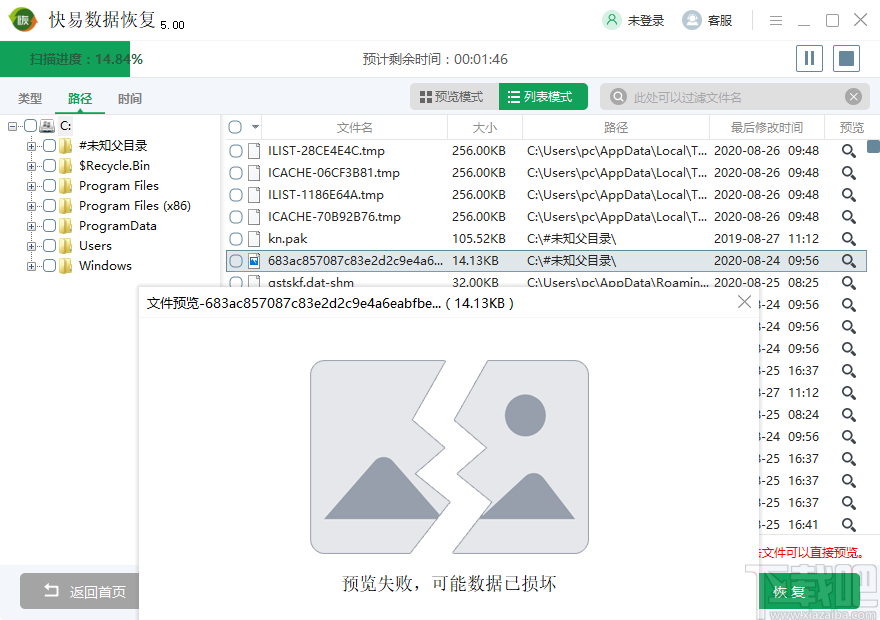The image size is (880, 620).
Task: Select the Program Files (x86) folder label
Action: click(x=135, y=206)
